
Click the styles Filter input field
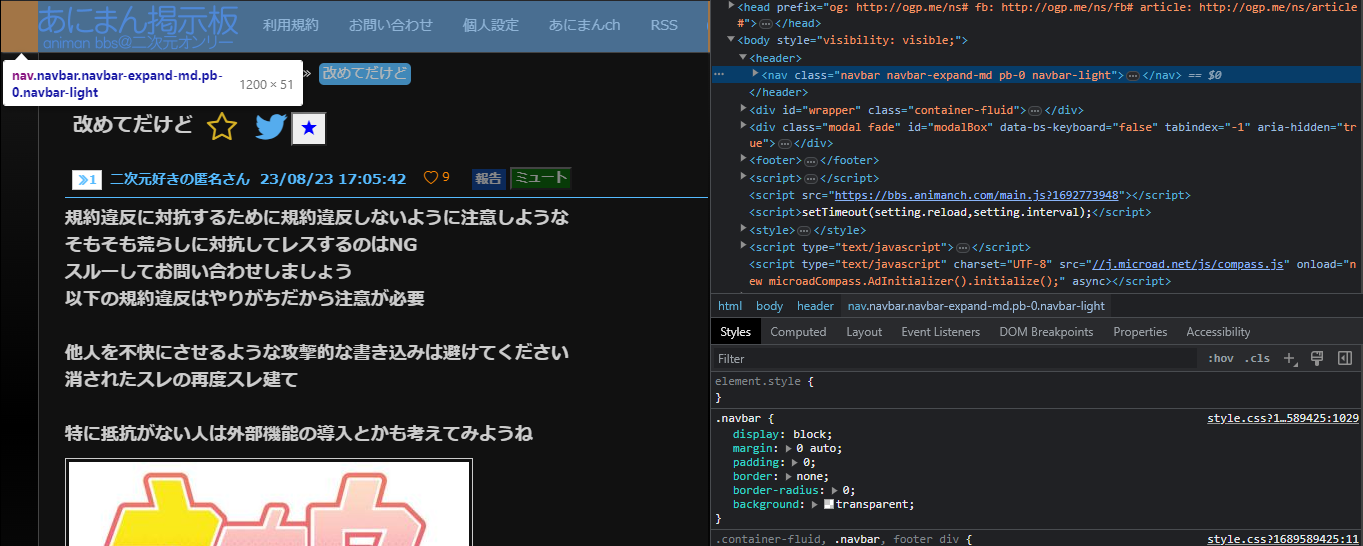950,358
